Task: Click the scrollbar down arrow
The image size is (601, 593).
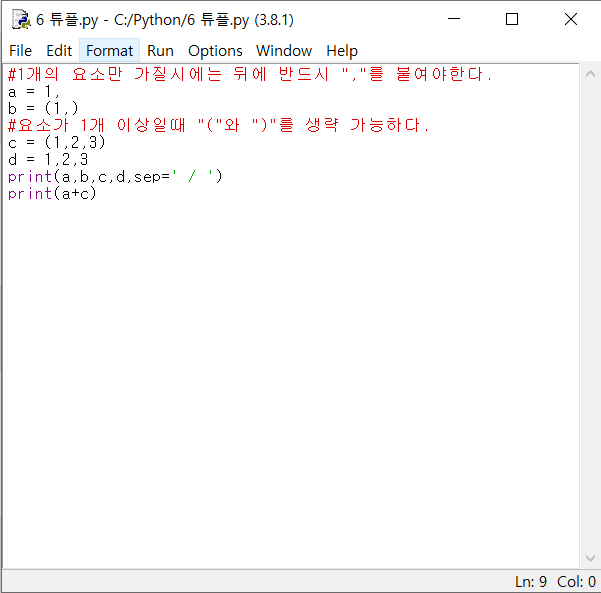Action: pyautogui.click(x=590, y=559)
